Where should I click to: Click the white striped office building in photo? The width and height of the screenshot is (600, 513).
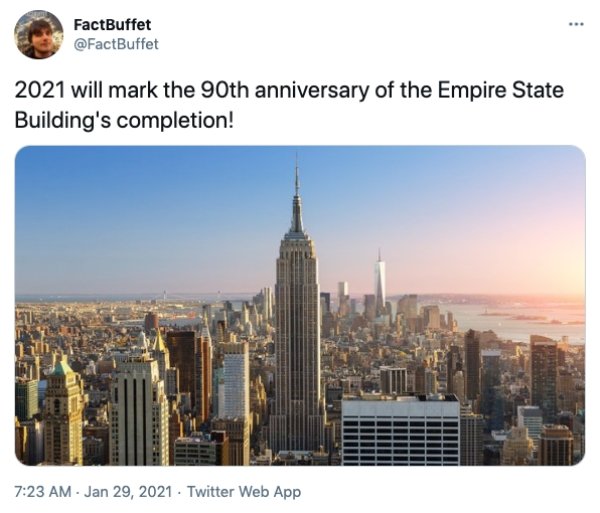click(x=400, y=431)
